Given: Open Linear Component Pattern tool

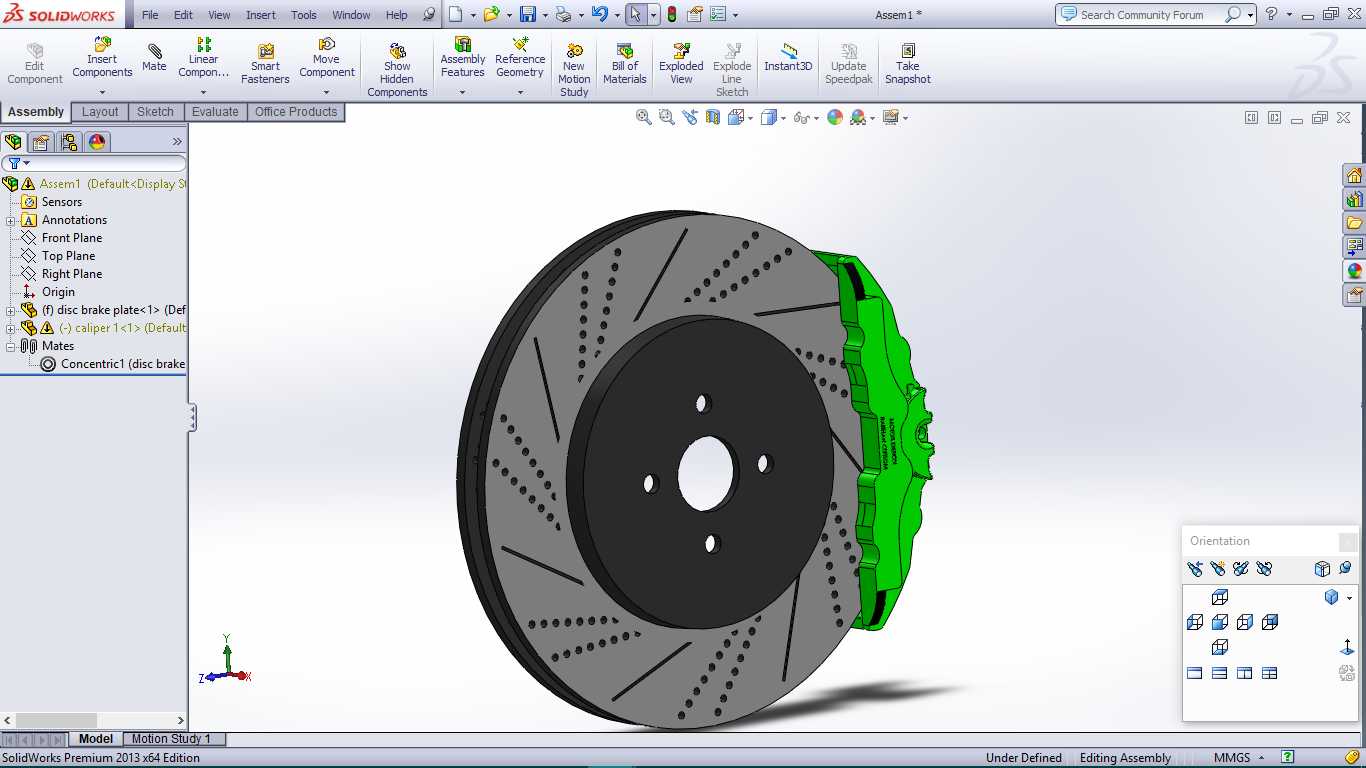Looking at the screenshot, I should tap(204, 58).
